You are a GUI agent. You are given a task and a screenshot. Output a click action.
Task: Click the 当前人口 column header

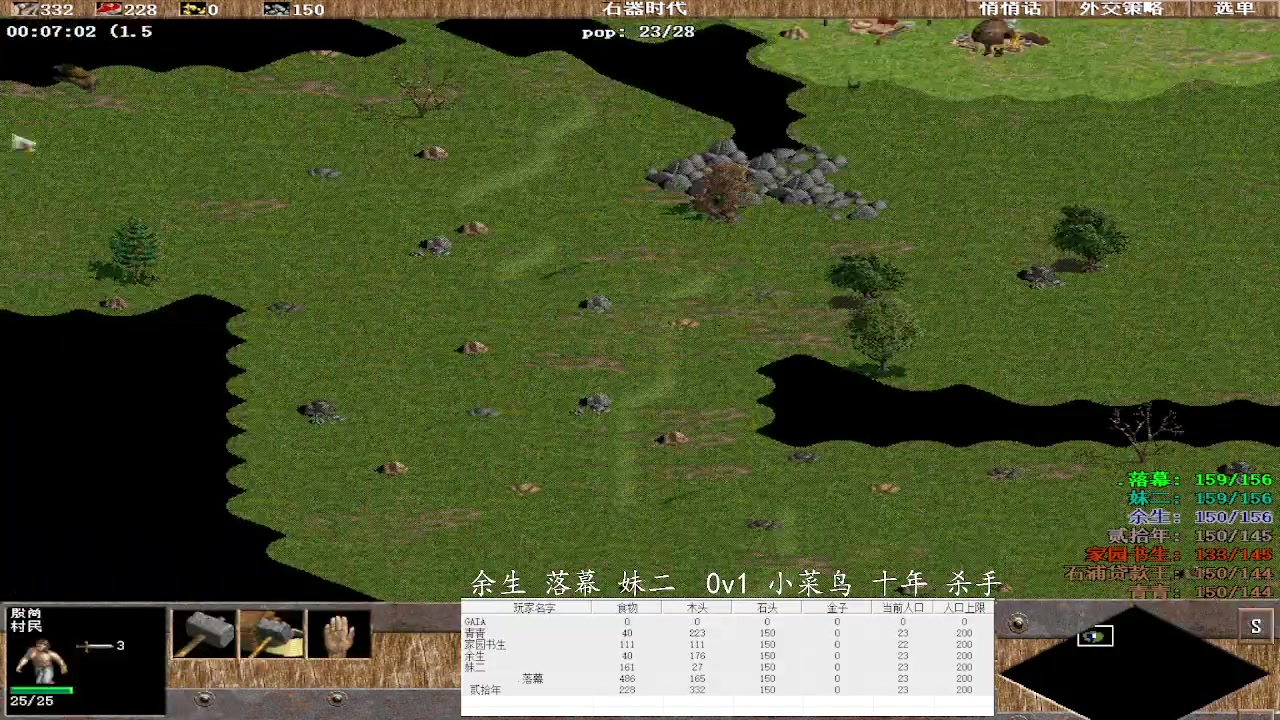pos(902,608)
